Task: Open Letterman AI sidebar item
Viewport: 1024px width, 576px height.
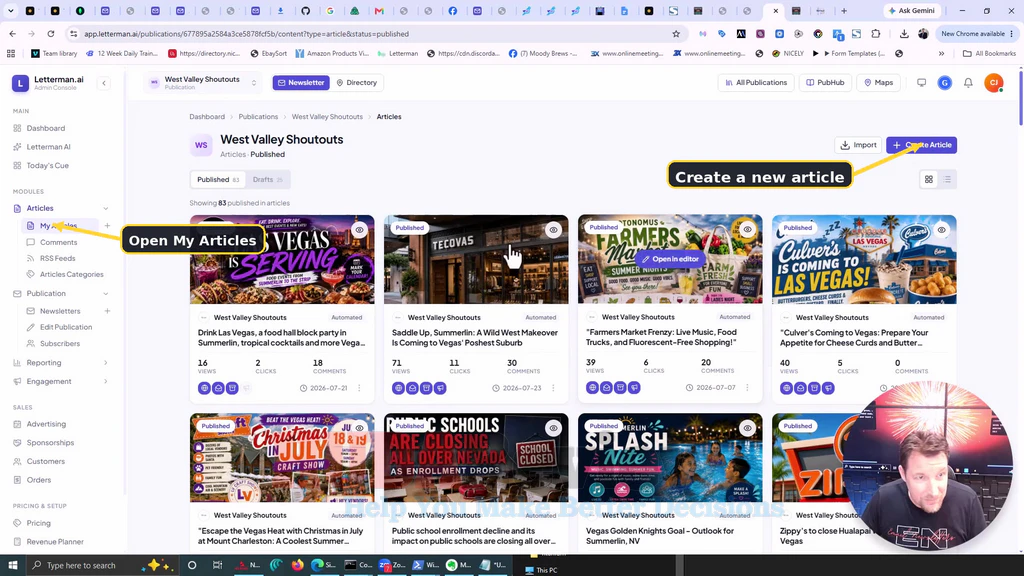Action: [x=48, y=147]
